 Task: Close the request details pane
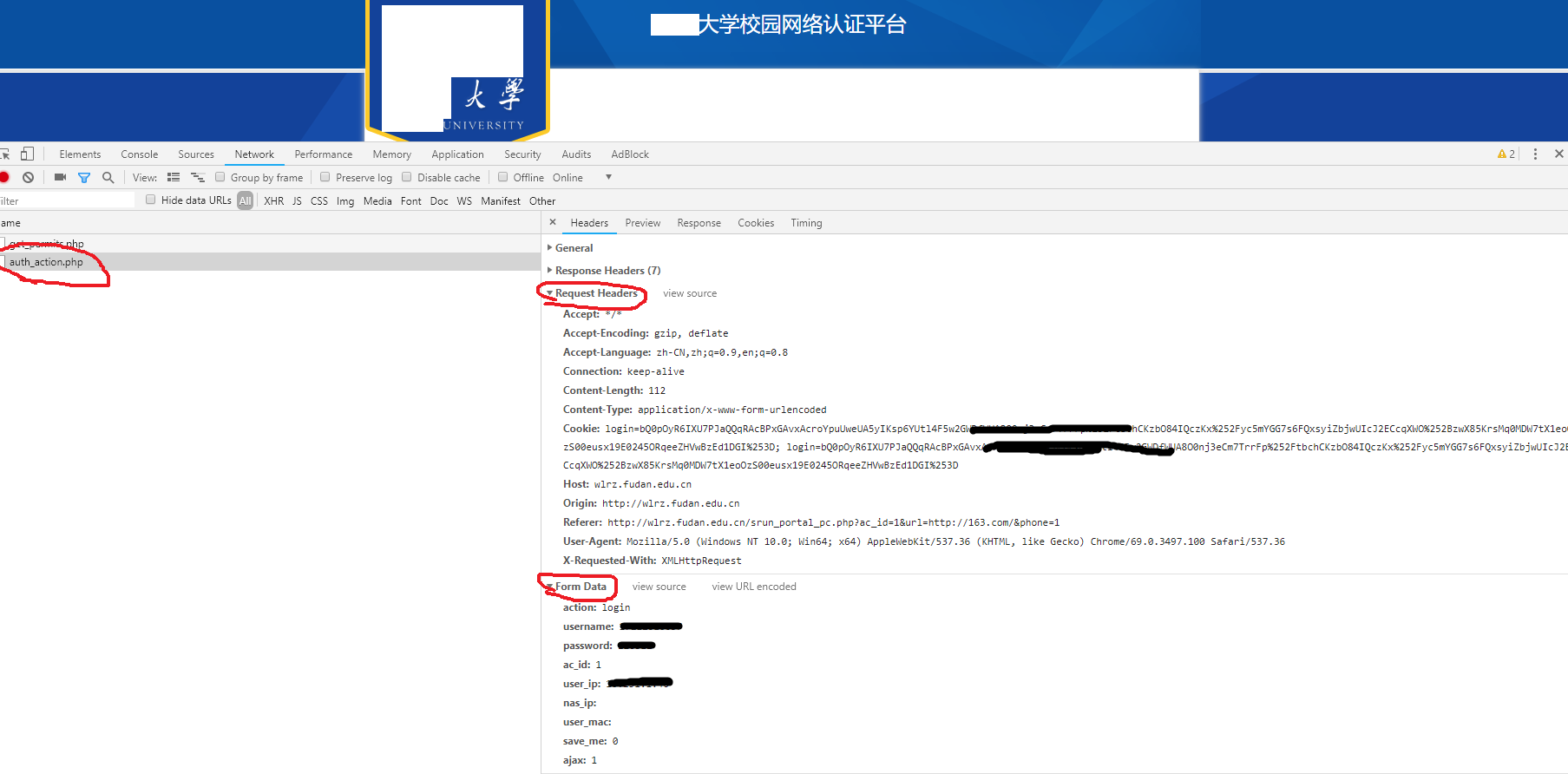[x=553, y=222]
